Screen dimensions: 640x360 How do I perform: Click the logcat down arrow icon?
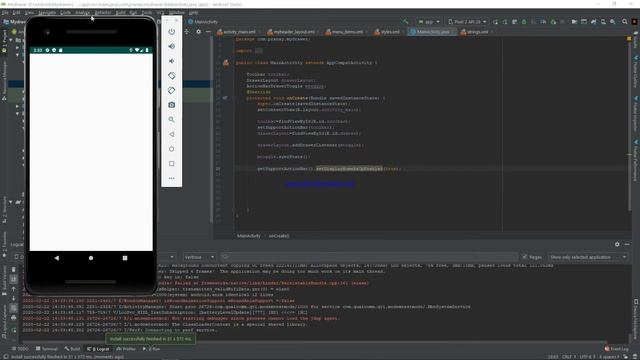point(13,298)
